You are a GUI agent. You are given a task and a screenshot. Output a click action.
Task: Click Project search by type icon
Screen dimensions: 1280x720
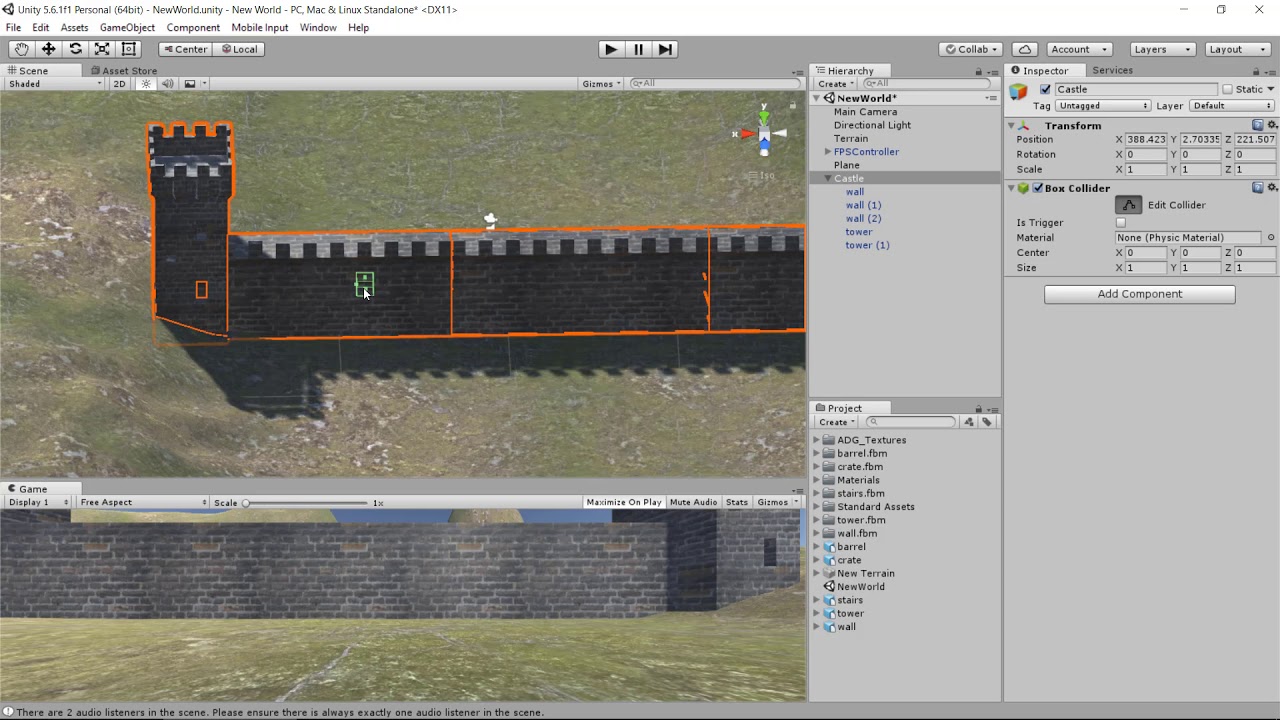click(x=968, y=422)
